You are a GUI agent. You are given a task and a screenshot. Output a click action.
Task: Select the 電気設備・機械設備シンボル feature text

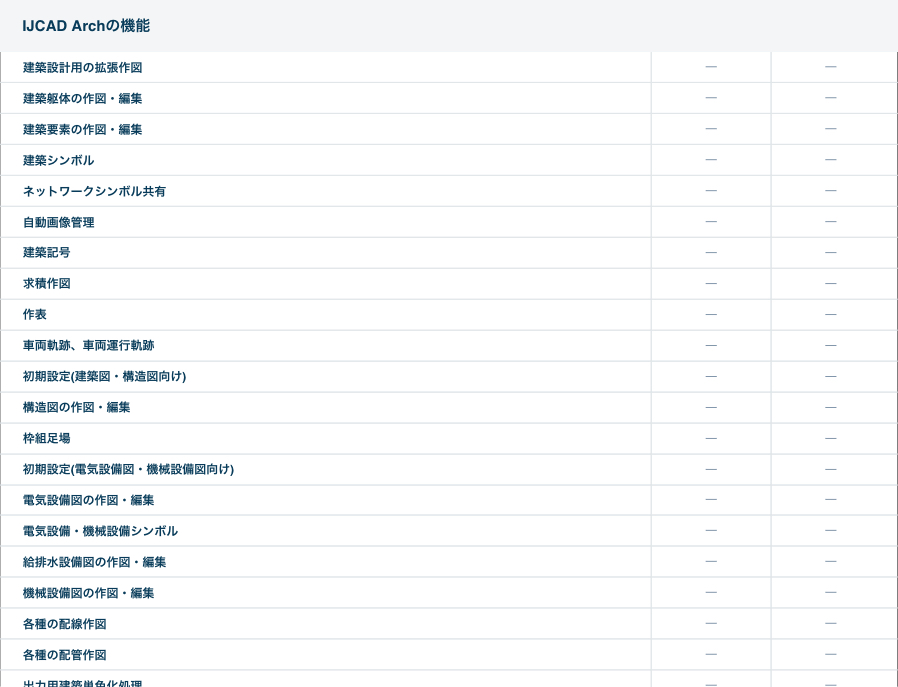click(100, 532)
